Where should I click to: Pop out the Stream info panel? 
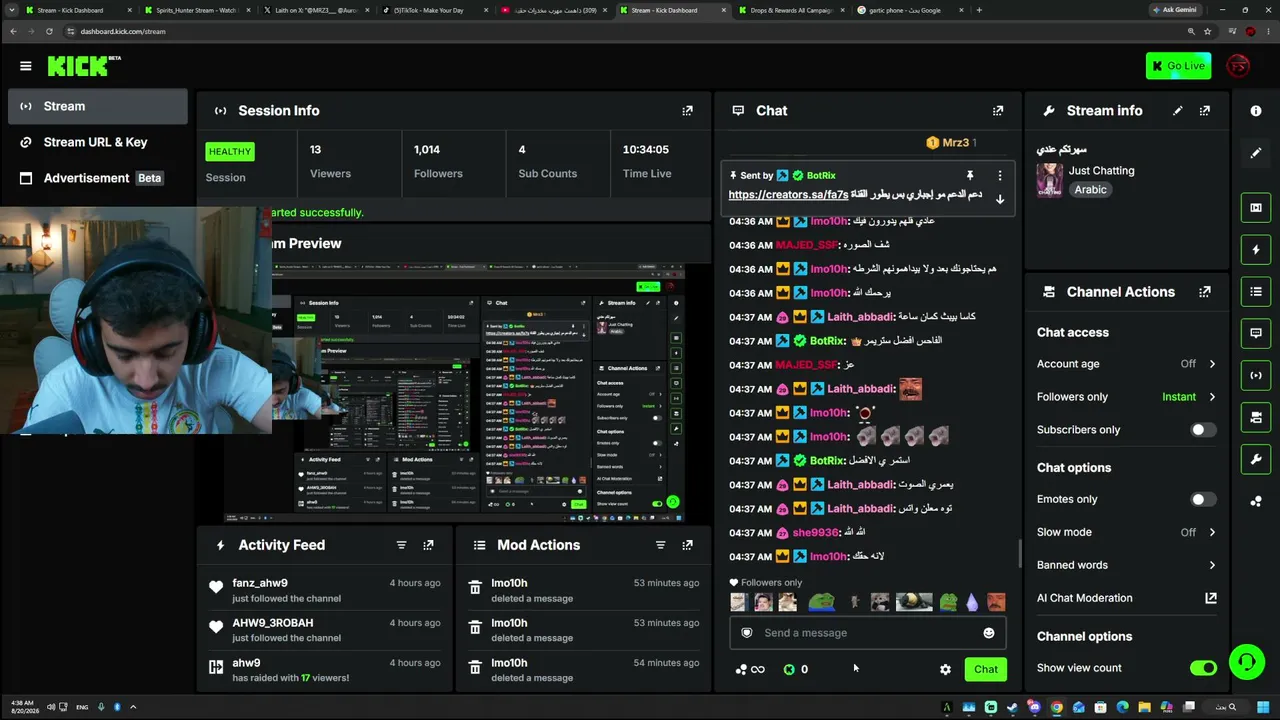pos(1205,111)
